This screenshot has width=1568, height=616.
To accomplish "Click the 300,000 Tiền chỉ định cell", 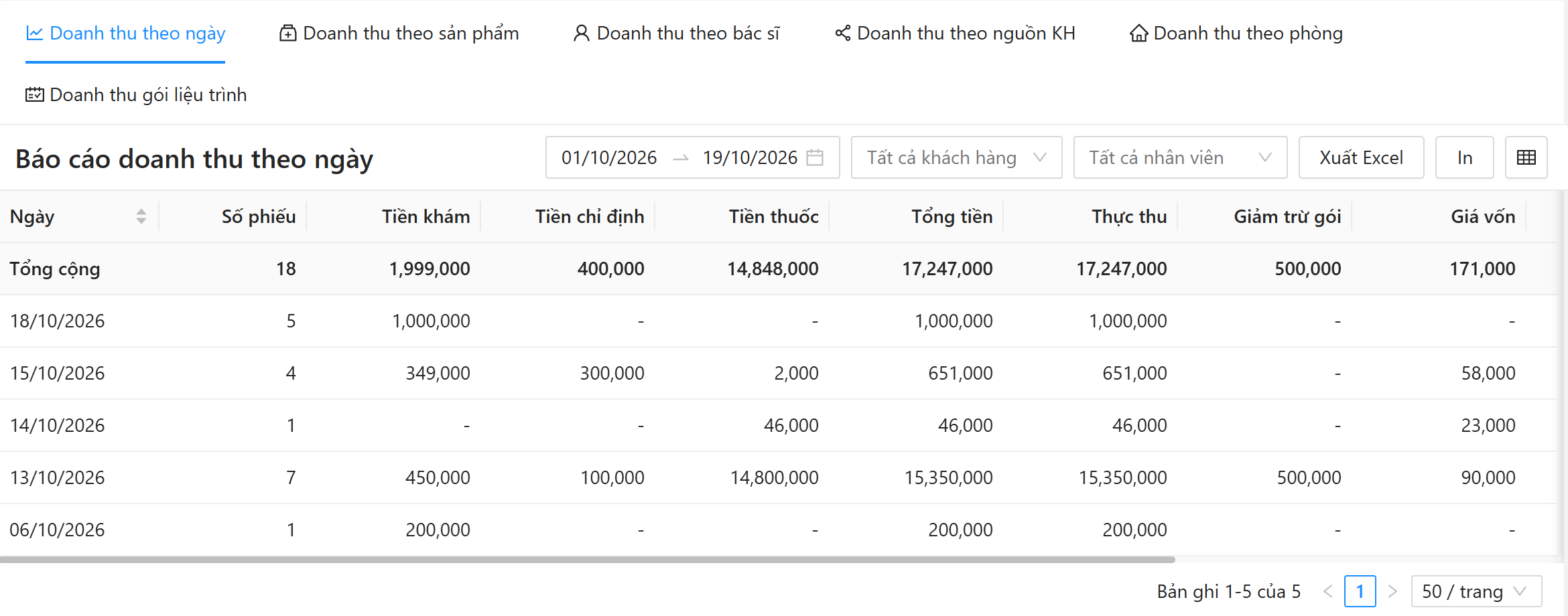I will 612,373.
